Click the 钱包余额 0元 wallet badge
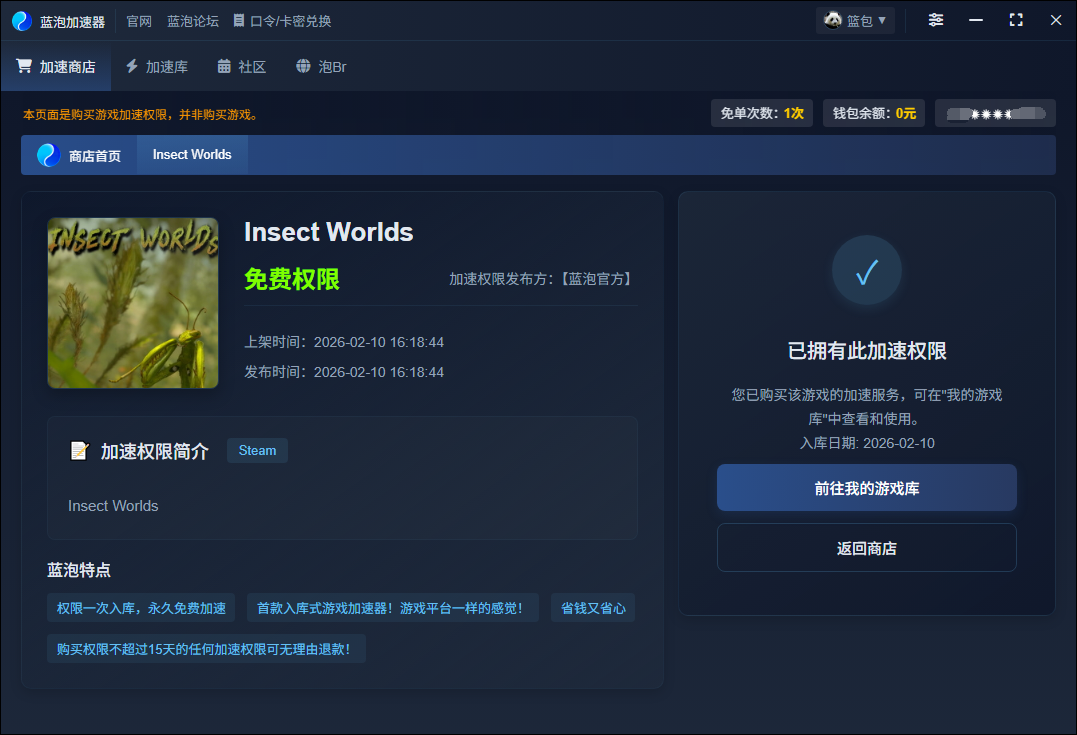Screen dimensions: 1077x735 pyautogui.click(x=875, y=113)
